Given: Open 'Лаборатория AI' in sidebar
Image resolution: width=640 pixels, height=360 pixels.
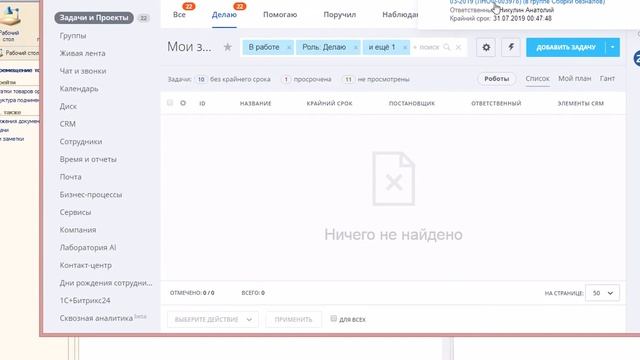Looking at the screenshot, I should 88,247.
